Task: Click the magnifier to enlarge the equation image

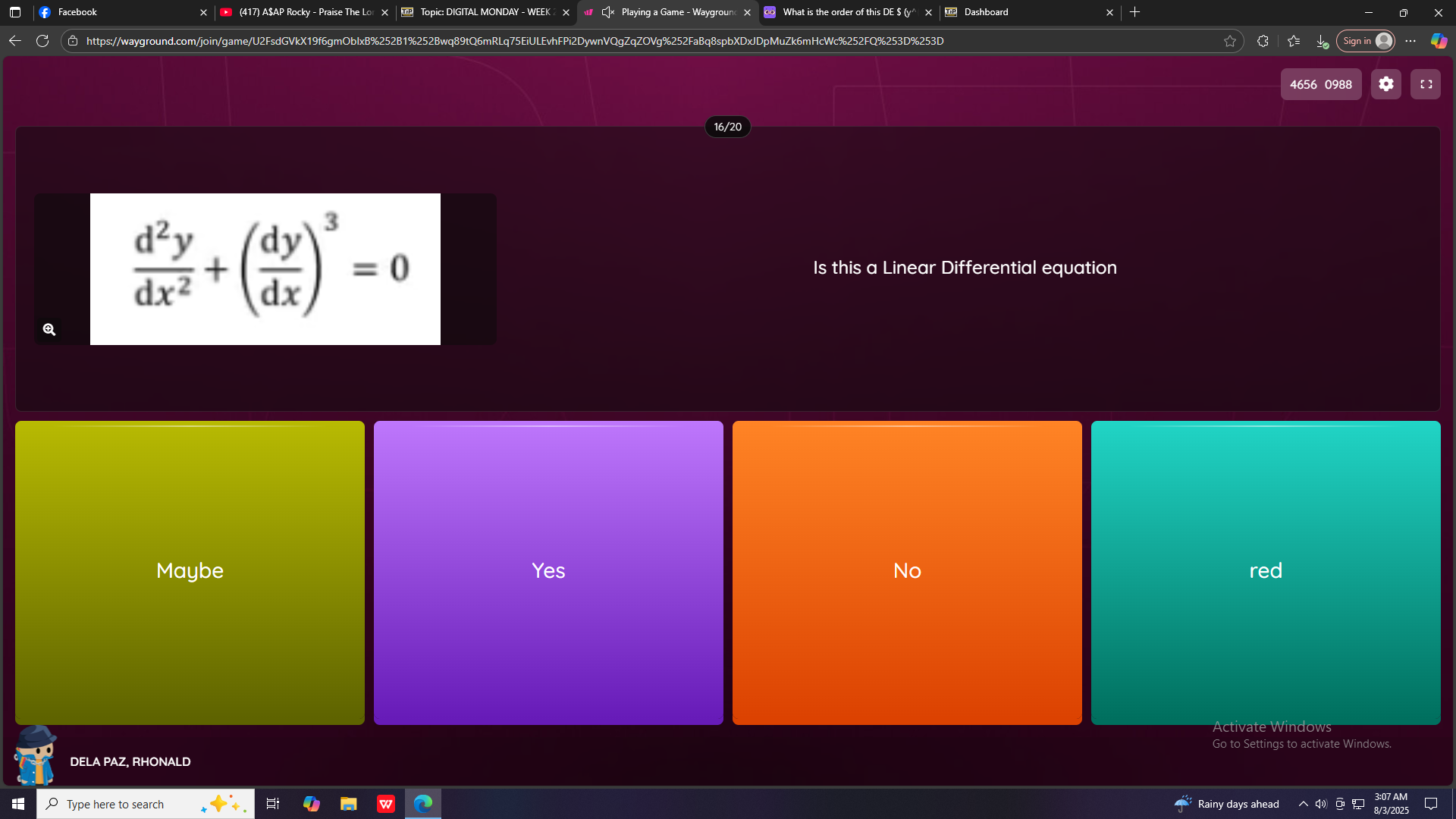Action: point(49,328)
